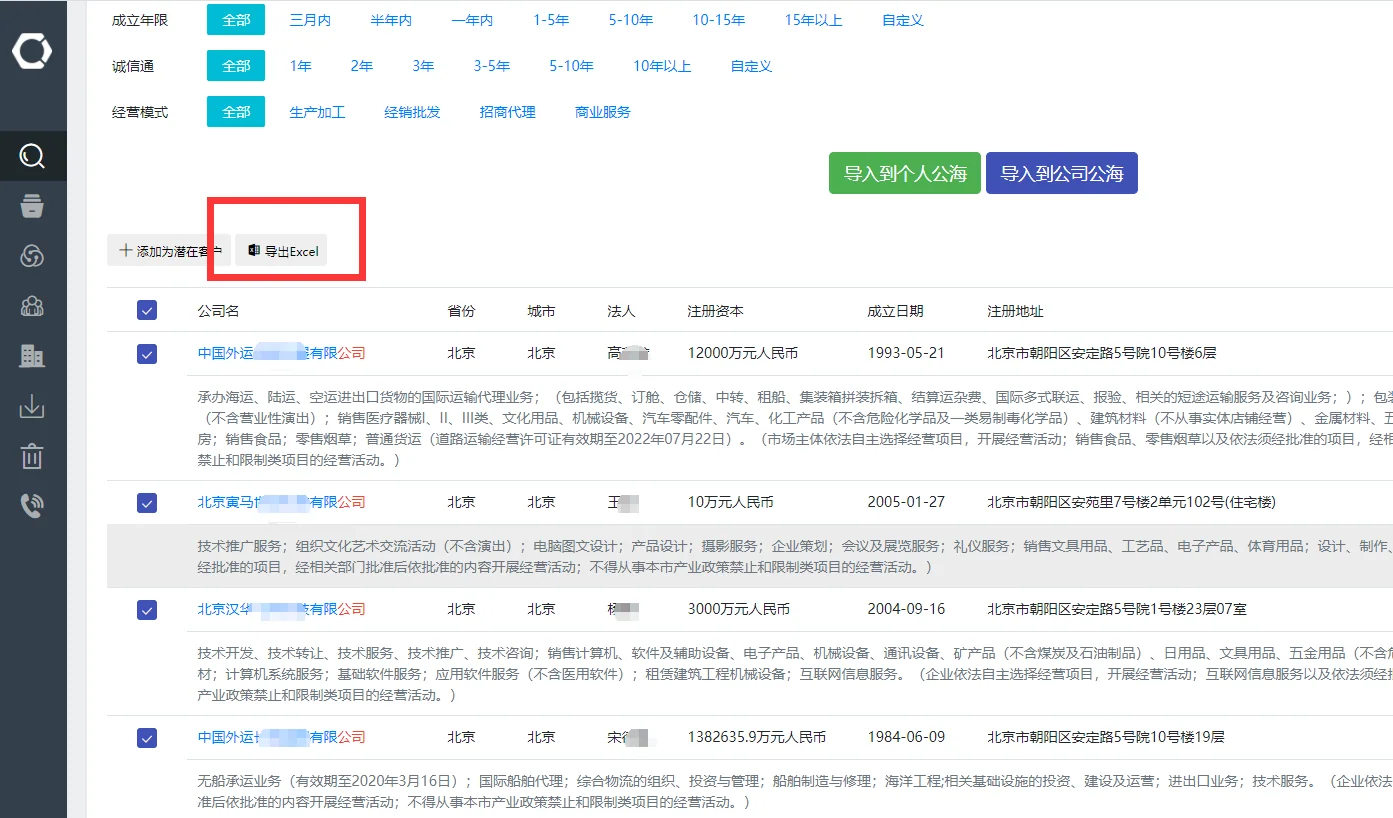Open the company building sidebar icon
Viewport: 1393px width, 818px height.
click(x=32, y=355)
